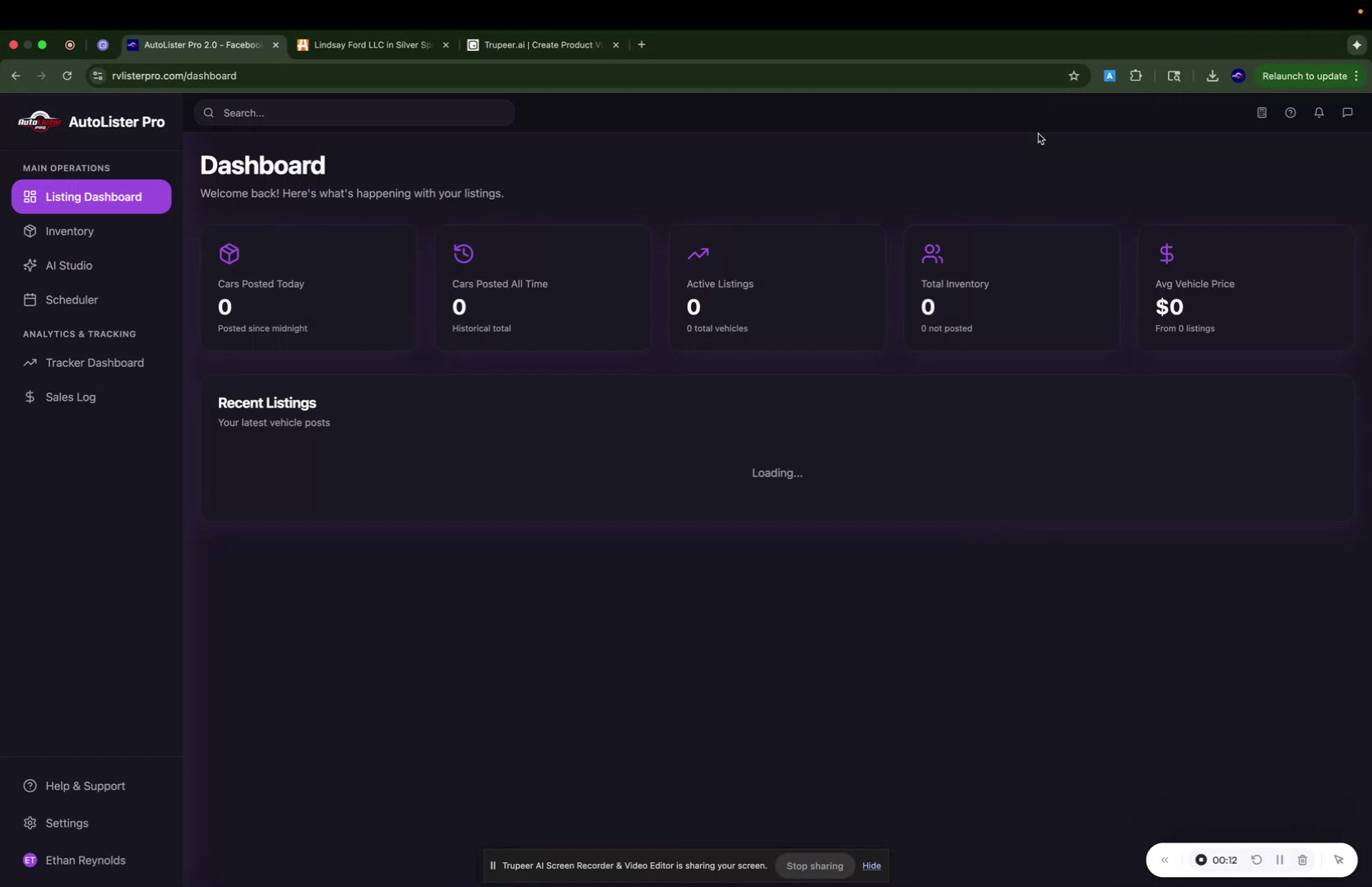
Task: Expand the browser extensions puzzle menu
Action: 1136,76
